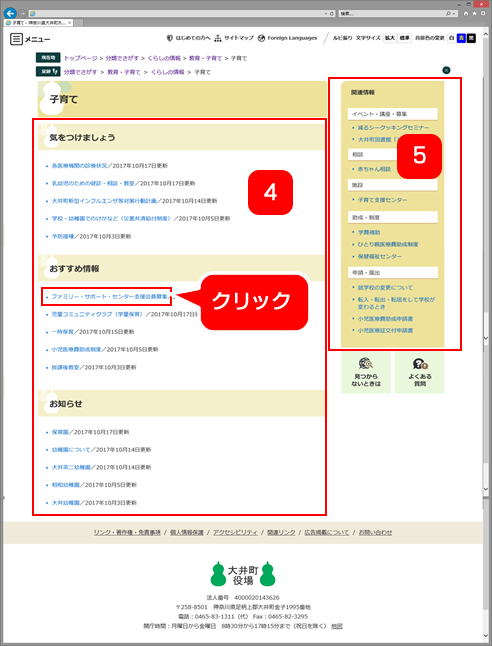Image resolution: width=492 pixels, height=646 pixels.
Task: Open アクセシビリティ footer link
Action: click(235, 532)
